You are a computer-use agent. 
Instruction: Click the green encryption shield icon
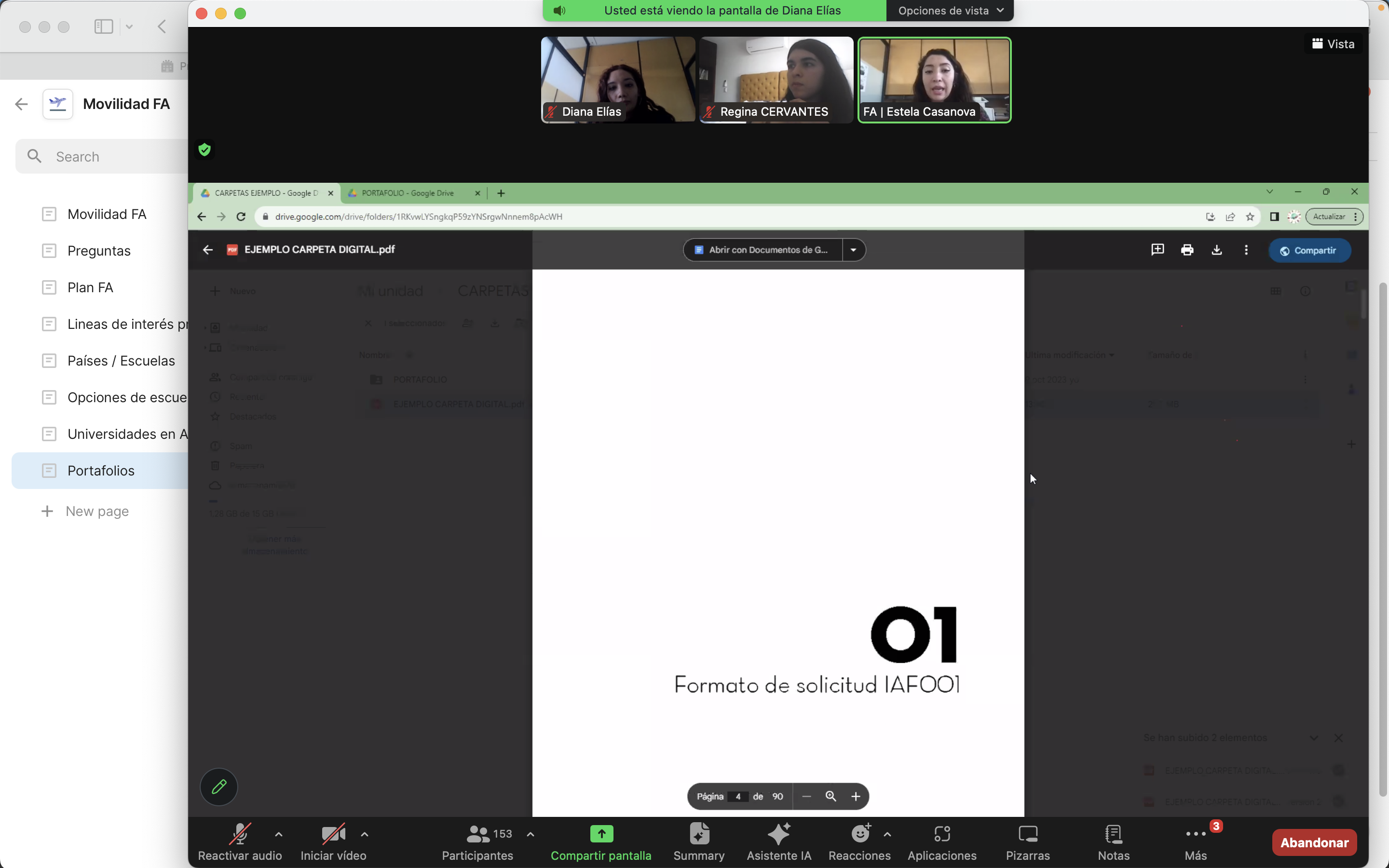tap(204, 150)
